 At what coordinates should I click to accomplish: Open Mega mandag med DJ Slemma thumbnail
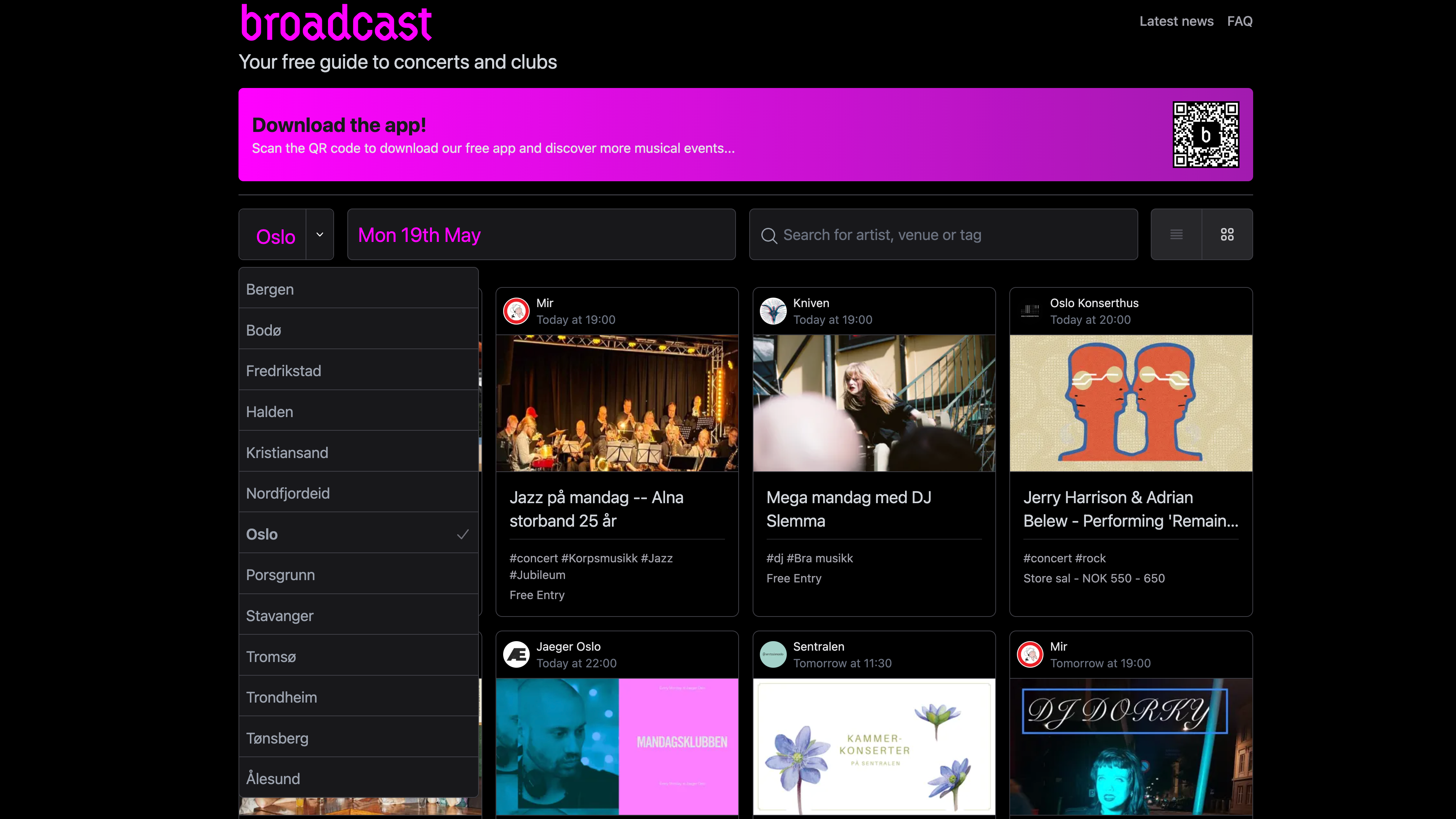point(874,403)
